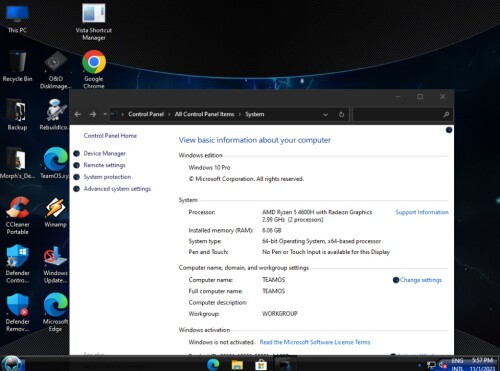Show hidden tray icons arrow
This screenshot has width=500, height=371.
click(420, 365)
